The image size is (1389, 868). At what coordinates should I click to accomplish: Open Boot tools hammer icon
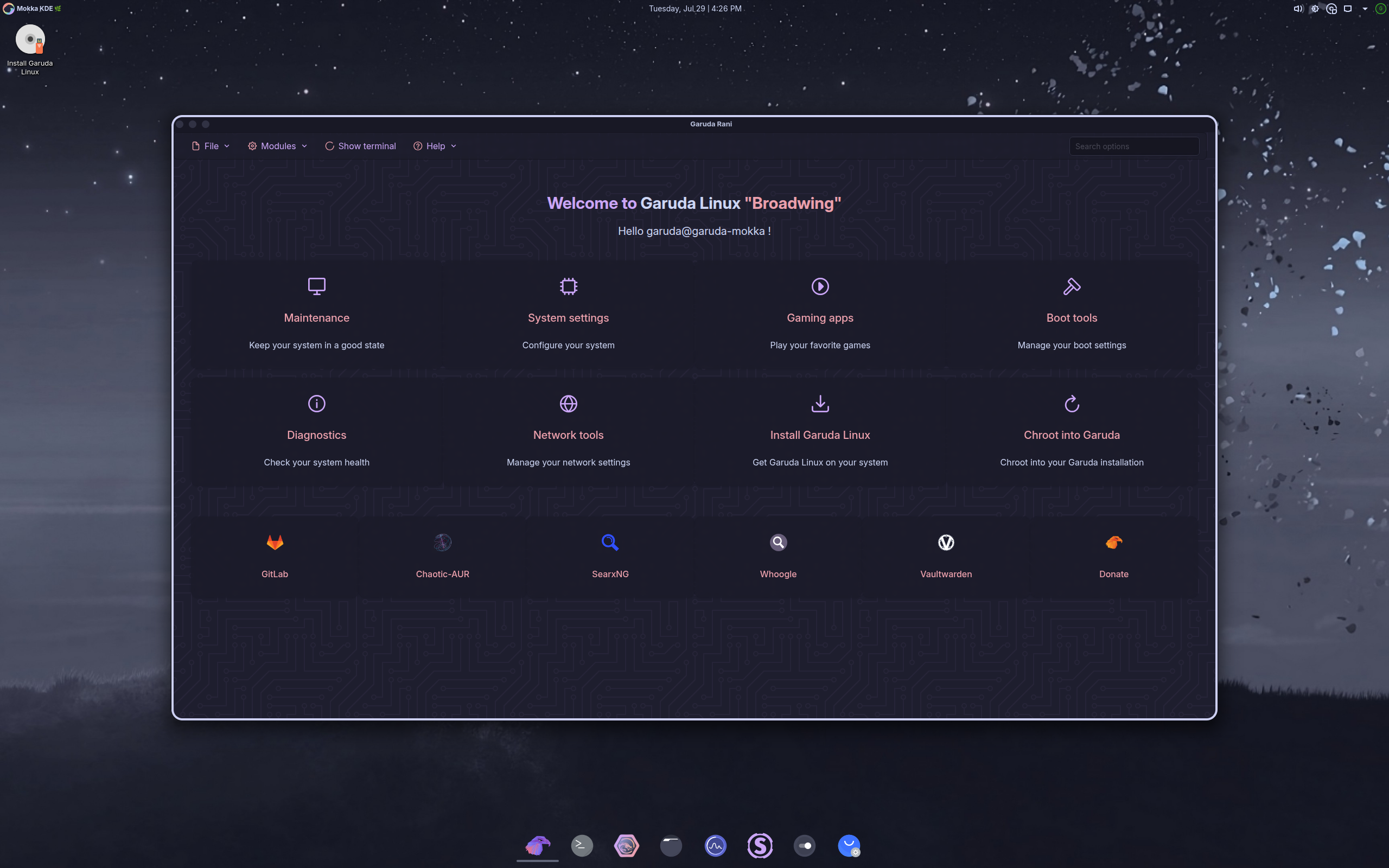point(1072,286)
